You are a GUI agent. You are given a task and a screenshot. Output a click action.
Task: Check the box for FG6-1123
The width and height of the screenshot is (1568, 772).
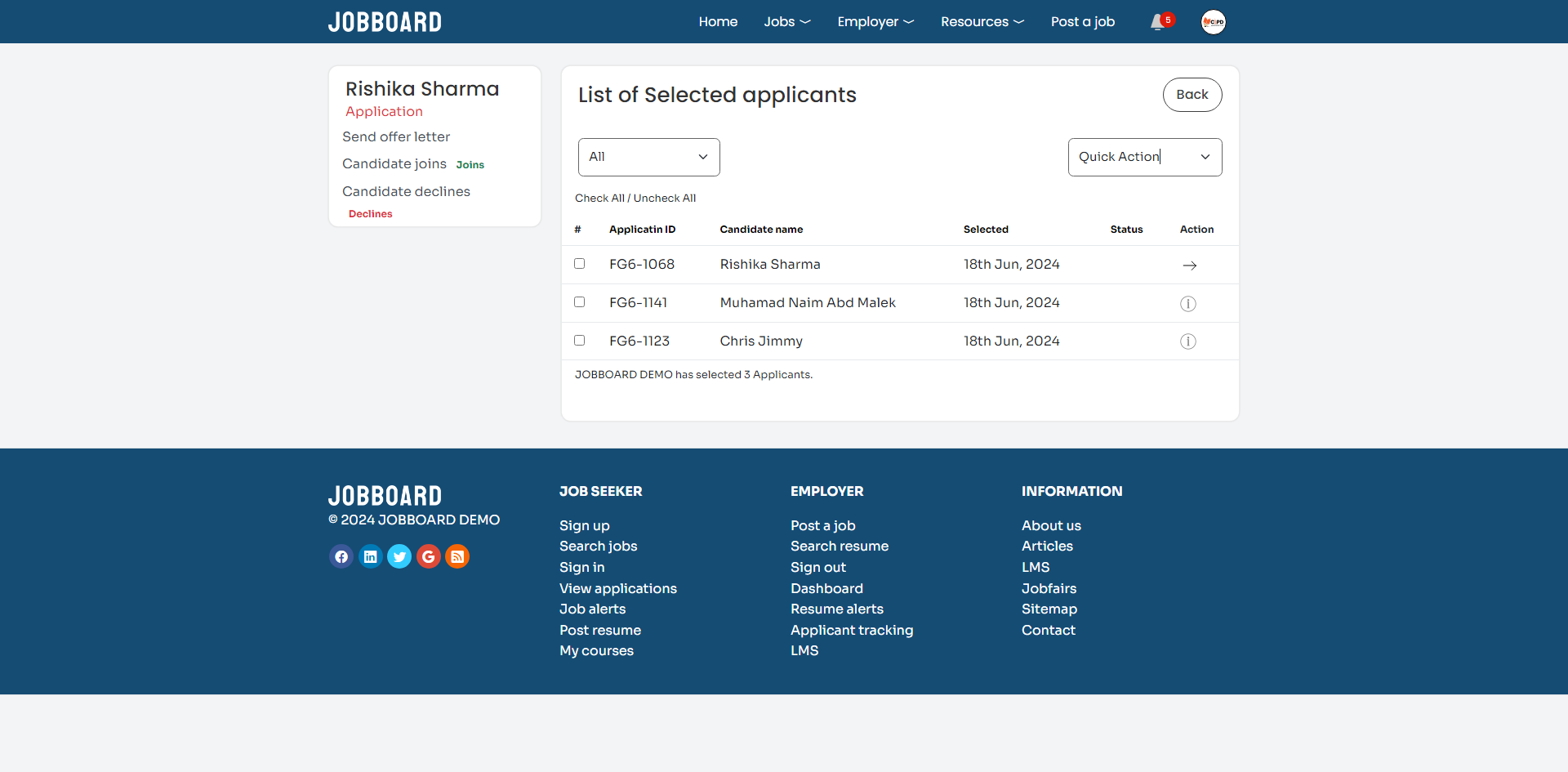click(580, 341)
